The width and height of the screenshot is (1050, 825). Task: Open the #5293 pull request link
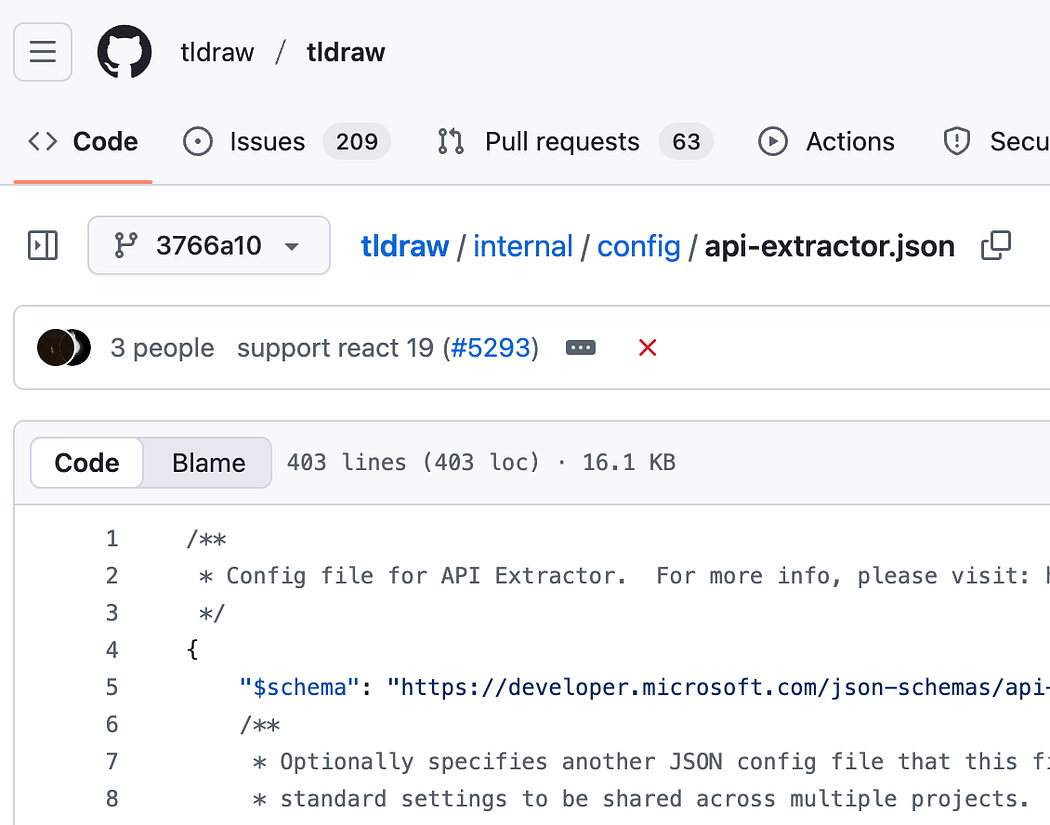point(490,348)
